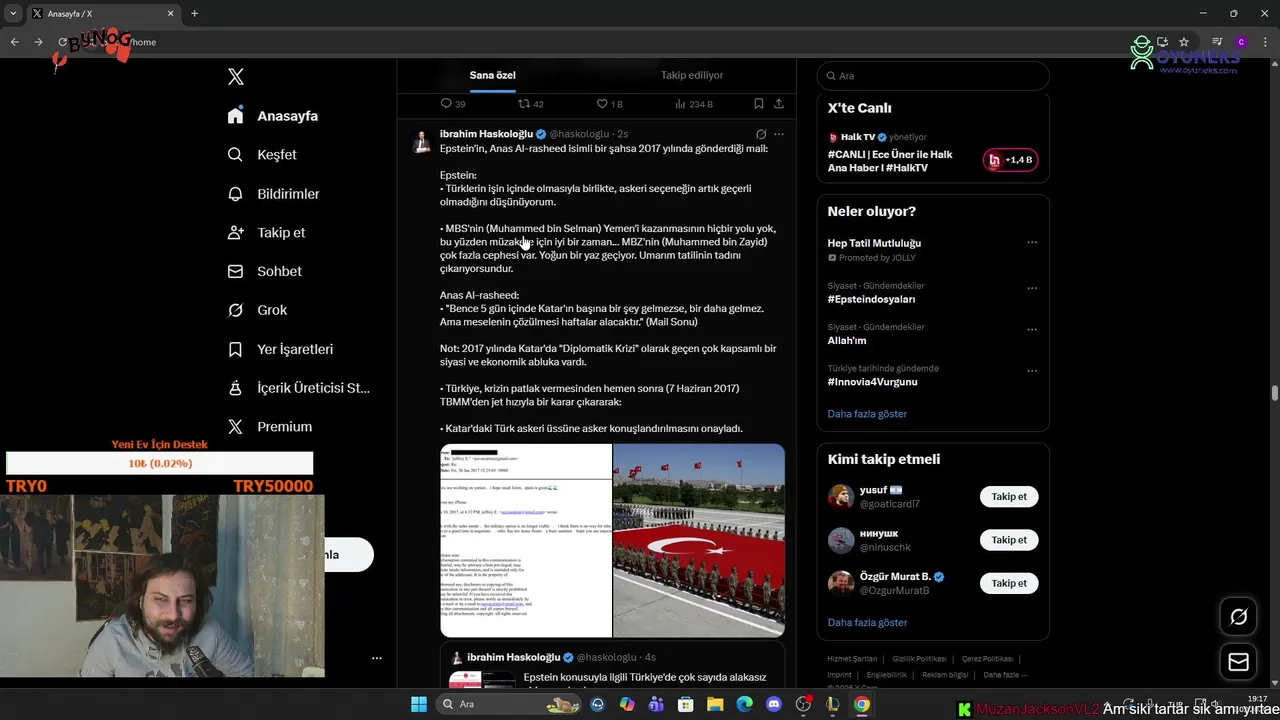Open a new browser tab
The image size is (1280, 720).
click(x=194, y=14)
